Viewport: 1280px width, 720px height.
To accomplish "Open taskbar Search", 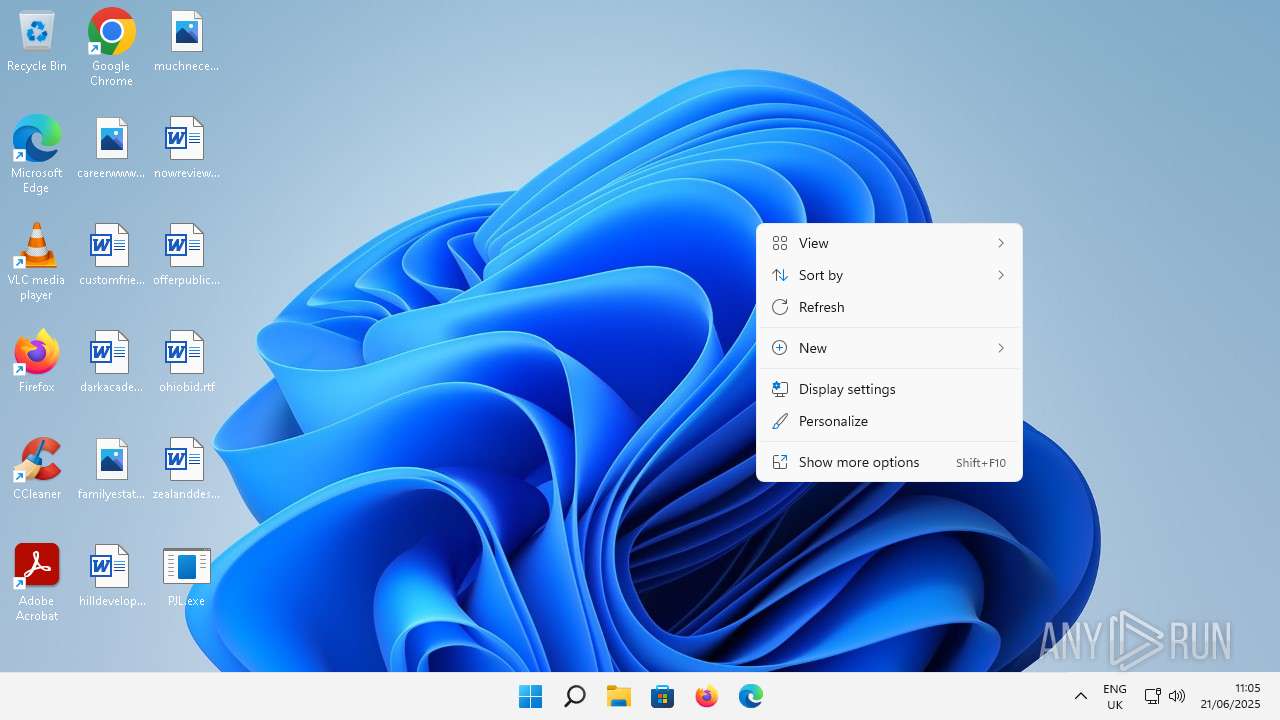I will pos(574,696).
